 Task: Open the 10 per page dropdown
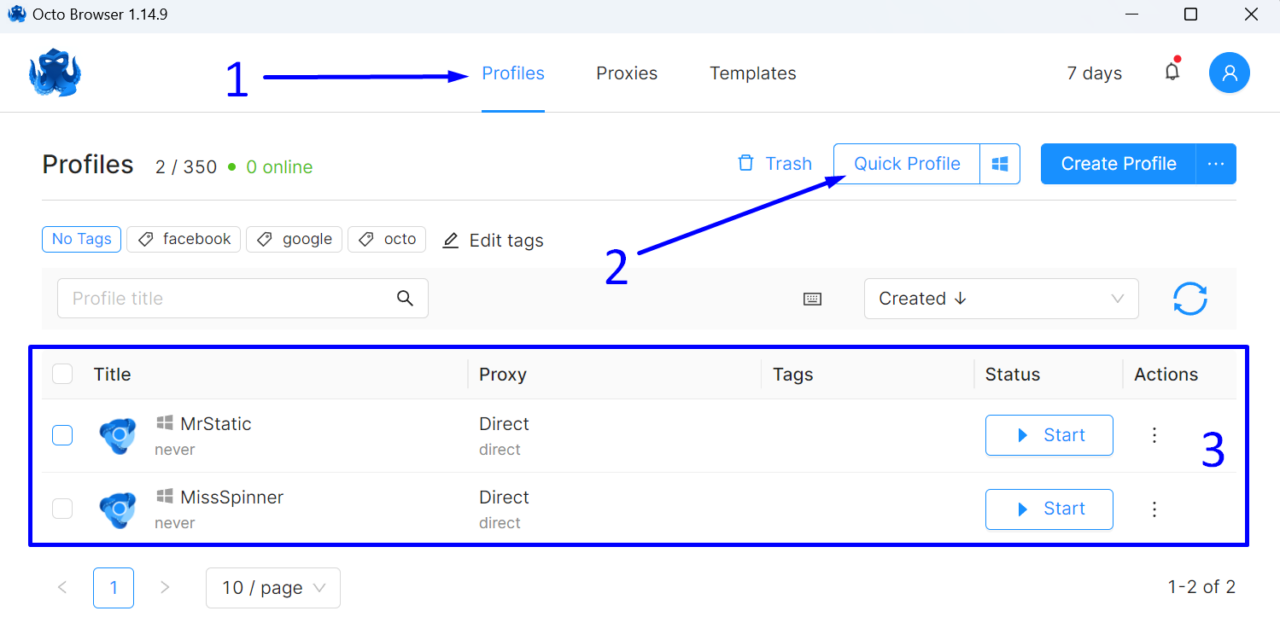[272, 587]
